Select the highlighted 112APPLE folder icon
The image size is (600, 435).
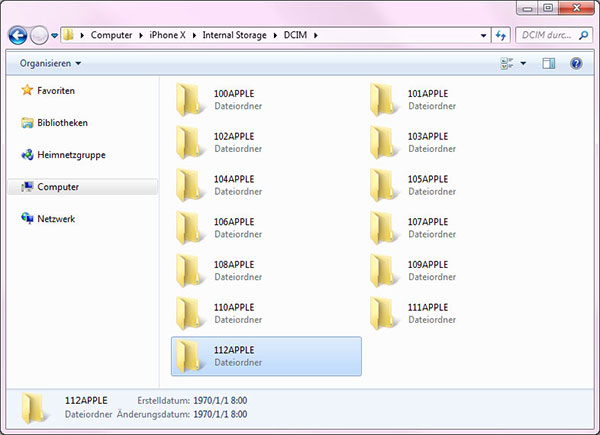click(x=189, y=356)
